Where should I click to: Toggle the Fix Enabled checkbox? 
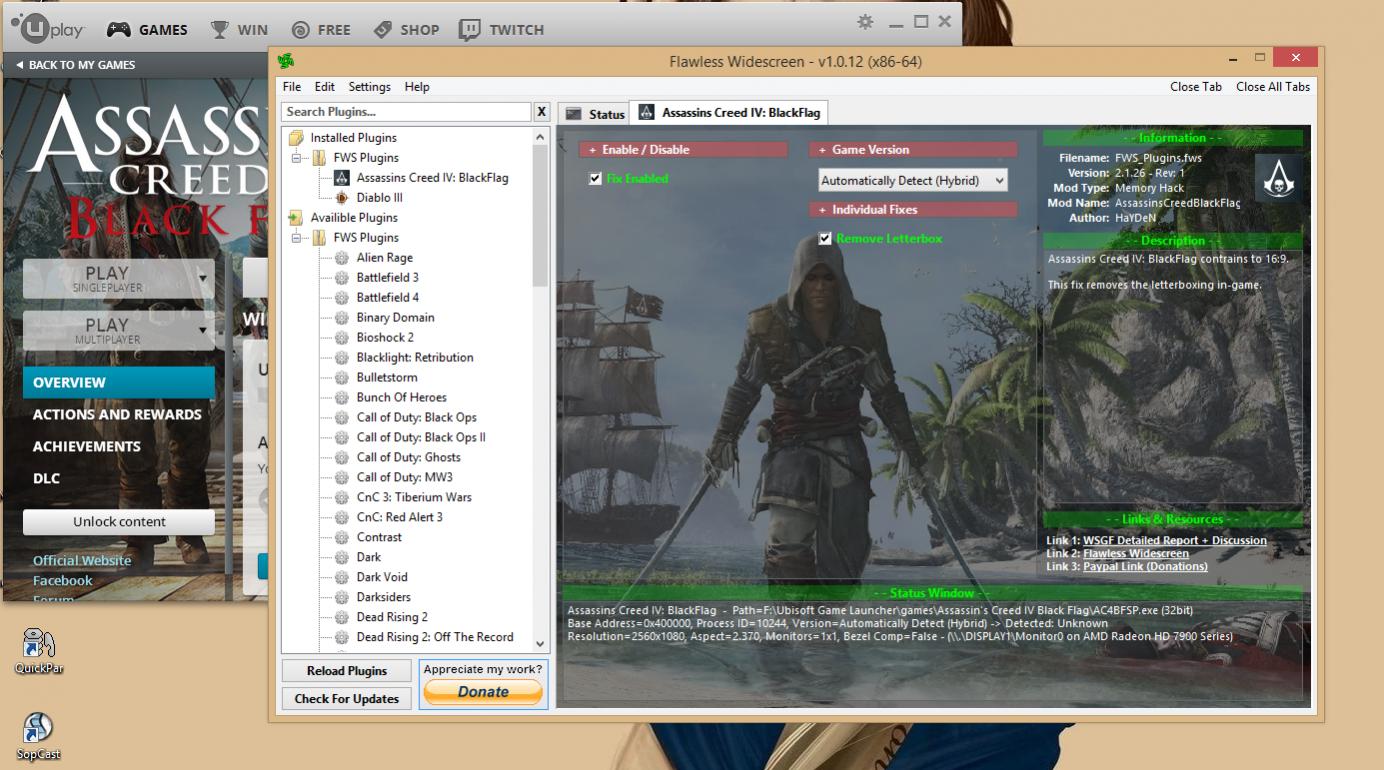coord(596,179)
